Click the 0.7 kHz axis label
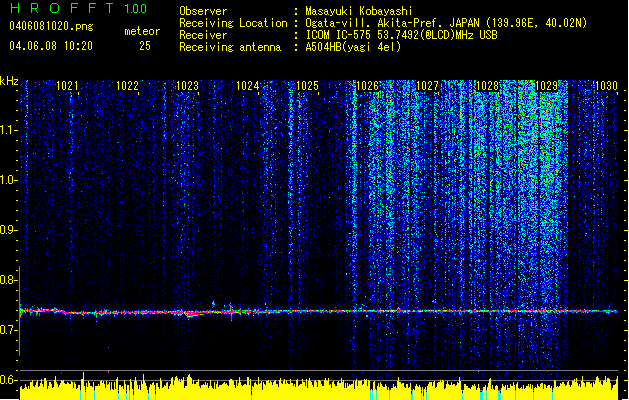This screenshot has height=400, width=629. (9, 330)
